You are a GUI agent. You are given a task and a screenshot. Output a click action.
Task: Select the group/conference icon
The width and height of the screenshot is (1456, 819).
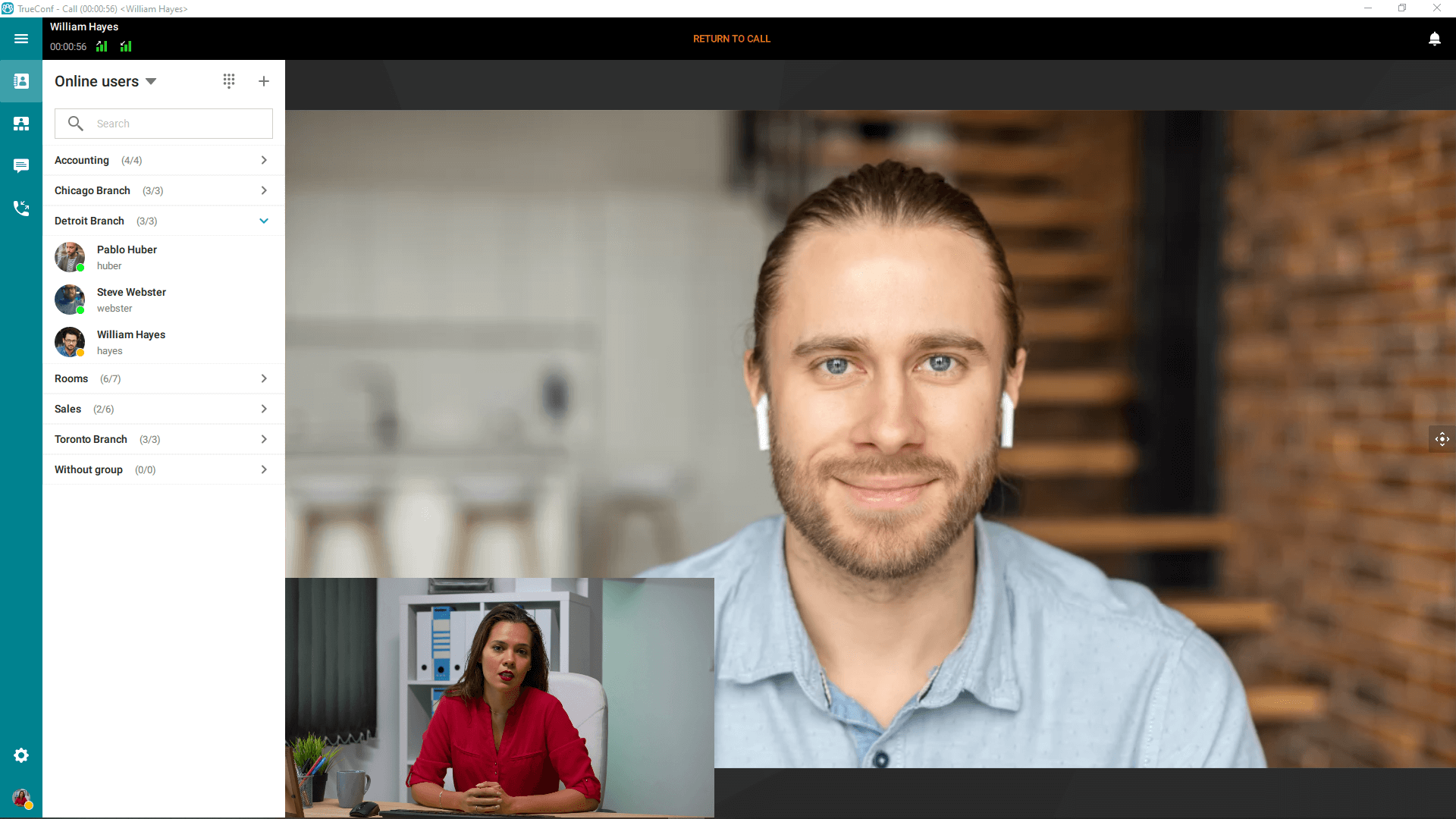[21, 123]
